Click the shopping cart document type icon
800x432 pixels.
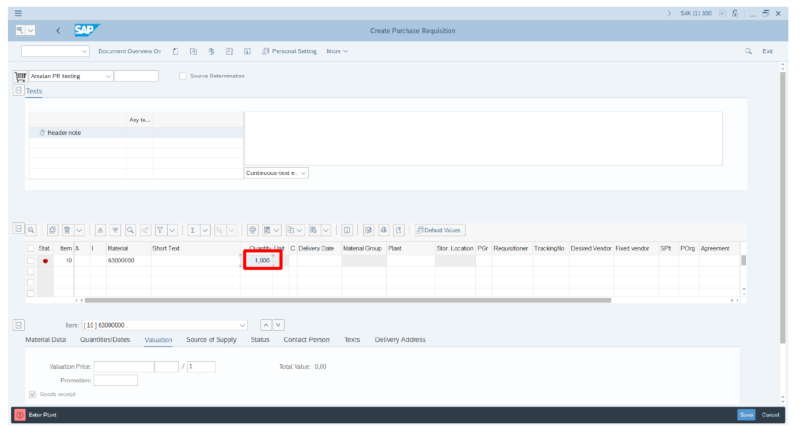(x=20, y=76)
